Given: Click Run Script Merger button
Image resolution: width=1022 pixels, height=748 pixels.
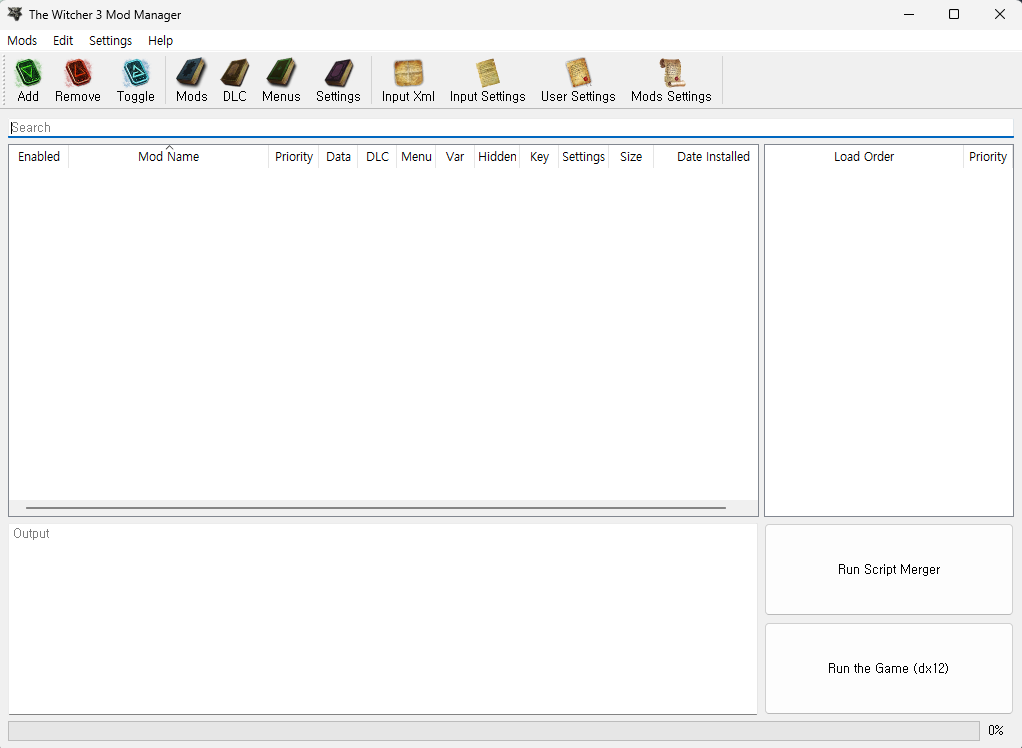Looking at the screenshot, I should pos(888,569).
